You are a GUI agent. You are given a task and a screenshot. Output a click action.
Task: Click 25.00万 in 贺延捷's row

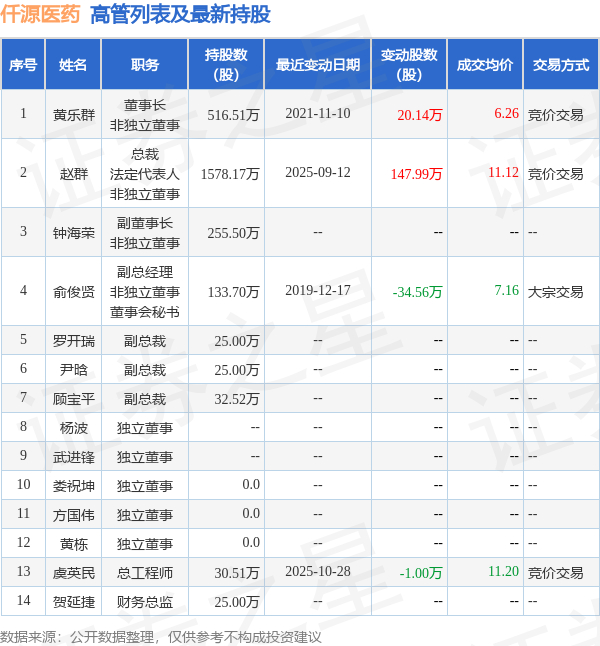click(237, 602)
